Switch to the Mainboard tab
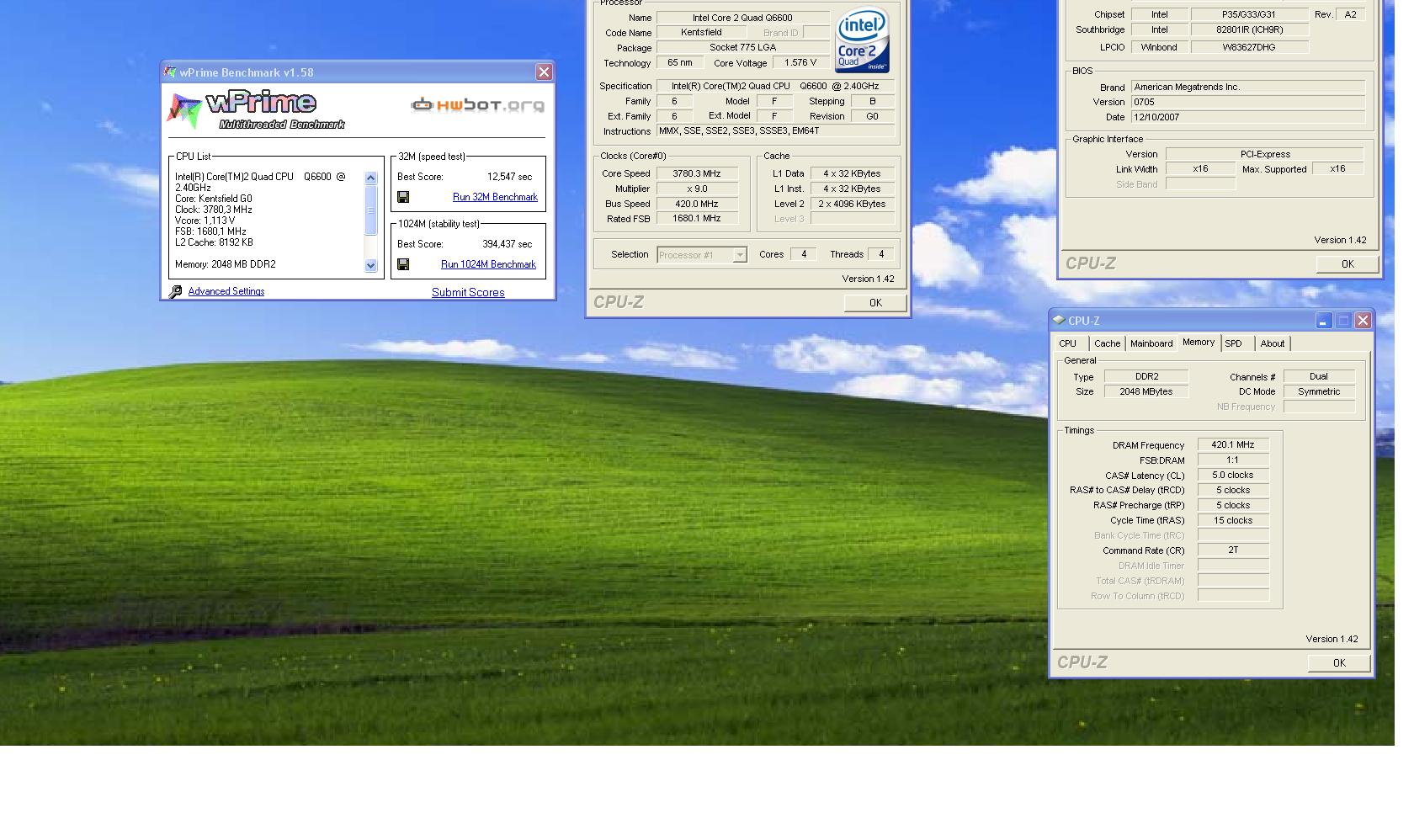 pyautogui.click(x=1151, y=343)
